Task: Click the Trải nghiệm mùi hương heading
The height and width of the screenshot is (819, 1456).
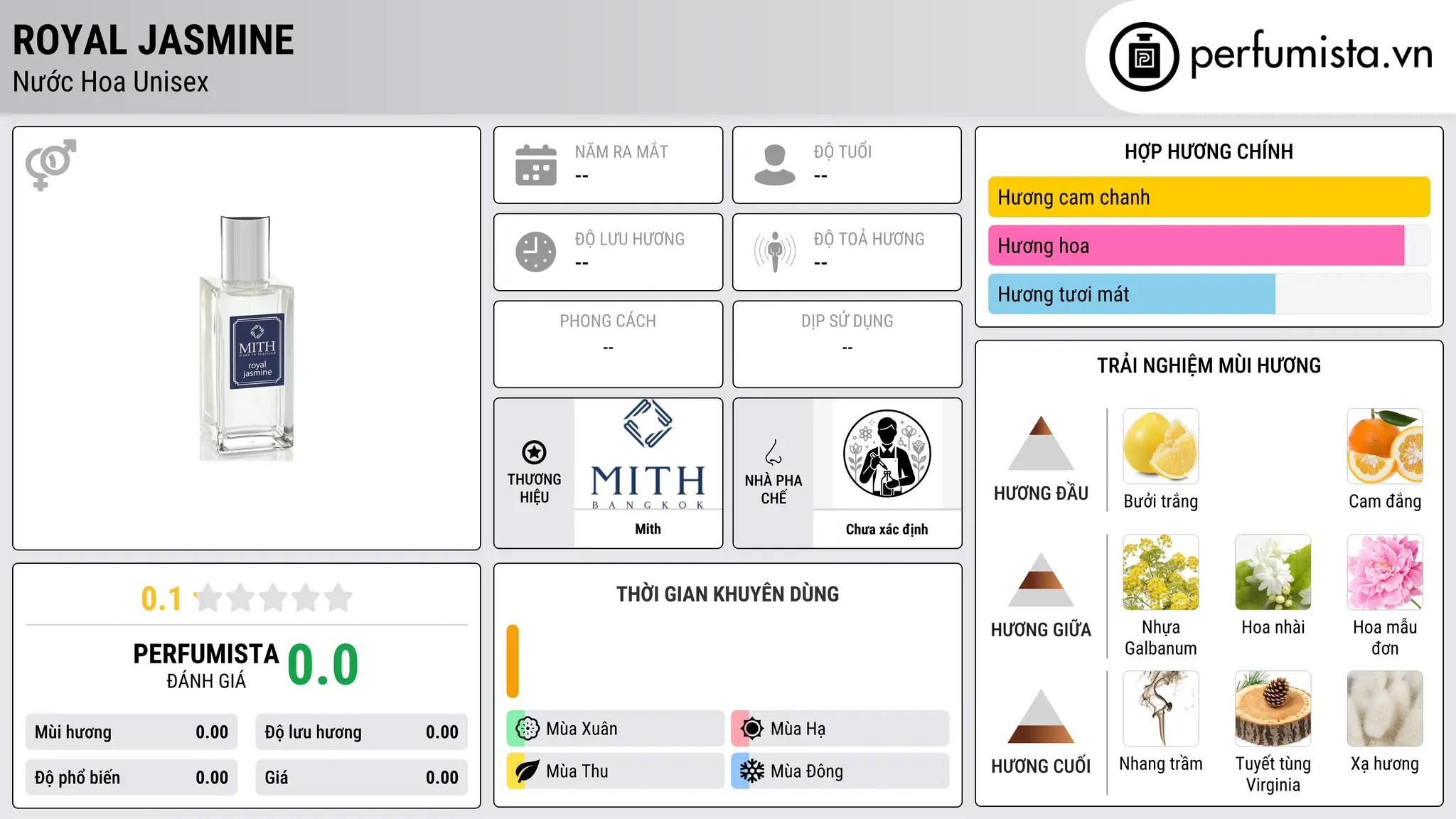Action: (x=1209, y=365)
